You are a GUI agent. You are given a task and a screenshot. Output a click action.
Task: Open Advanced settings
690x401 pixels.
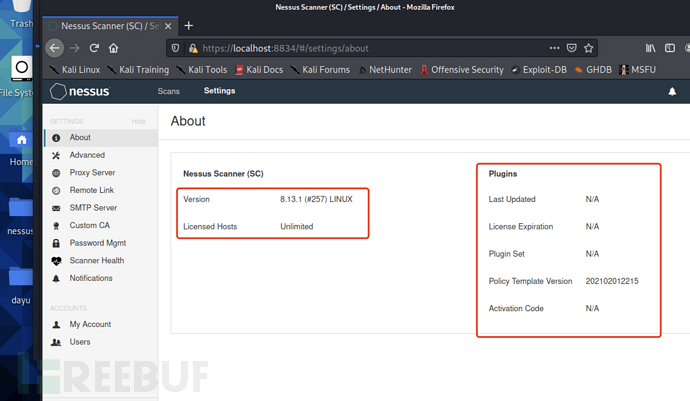[x=87, y=155]
